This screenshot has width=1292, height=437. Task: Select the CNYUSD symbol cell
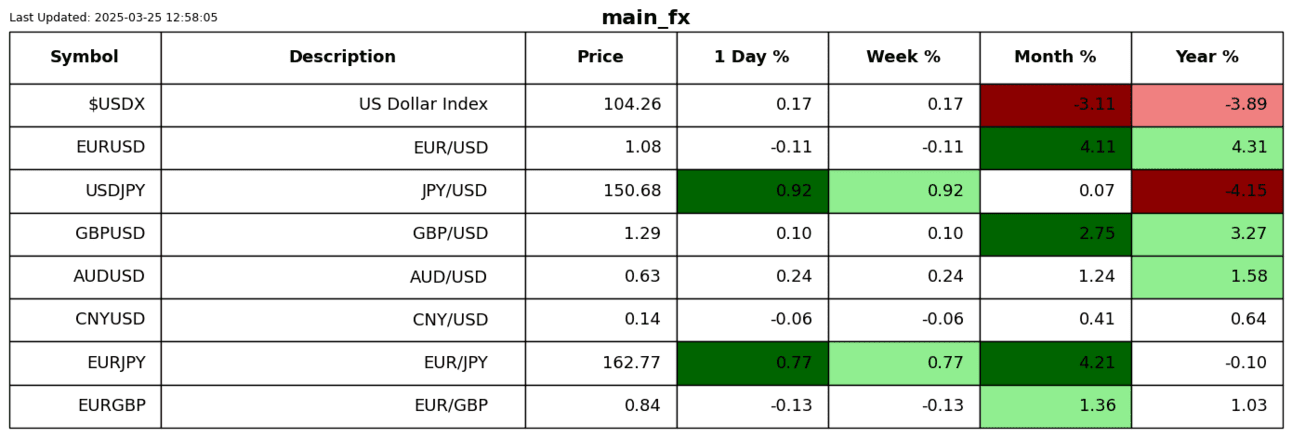point(85,320)
